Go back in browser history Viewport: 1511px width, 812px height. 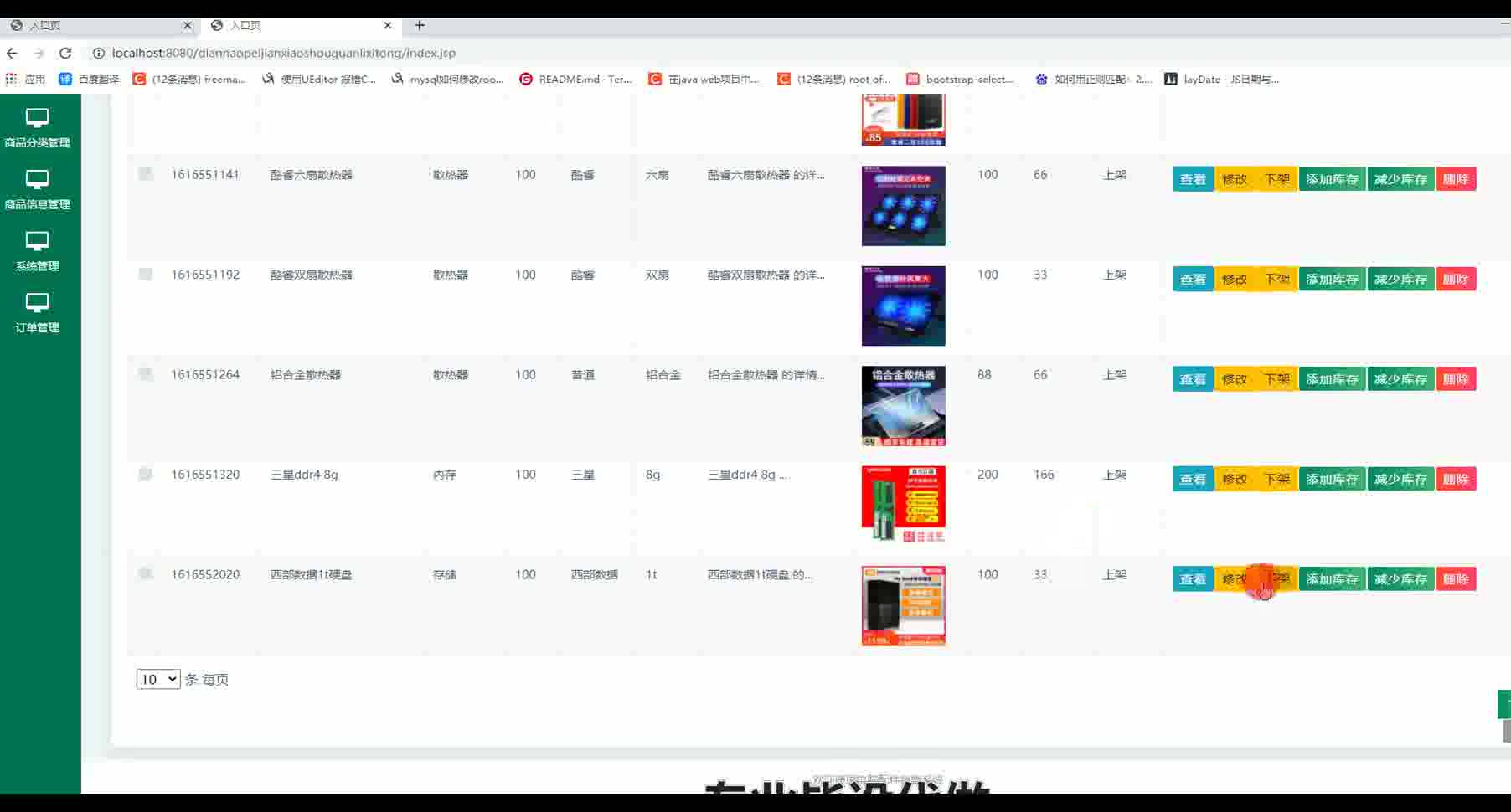tap(12, 53)
